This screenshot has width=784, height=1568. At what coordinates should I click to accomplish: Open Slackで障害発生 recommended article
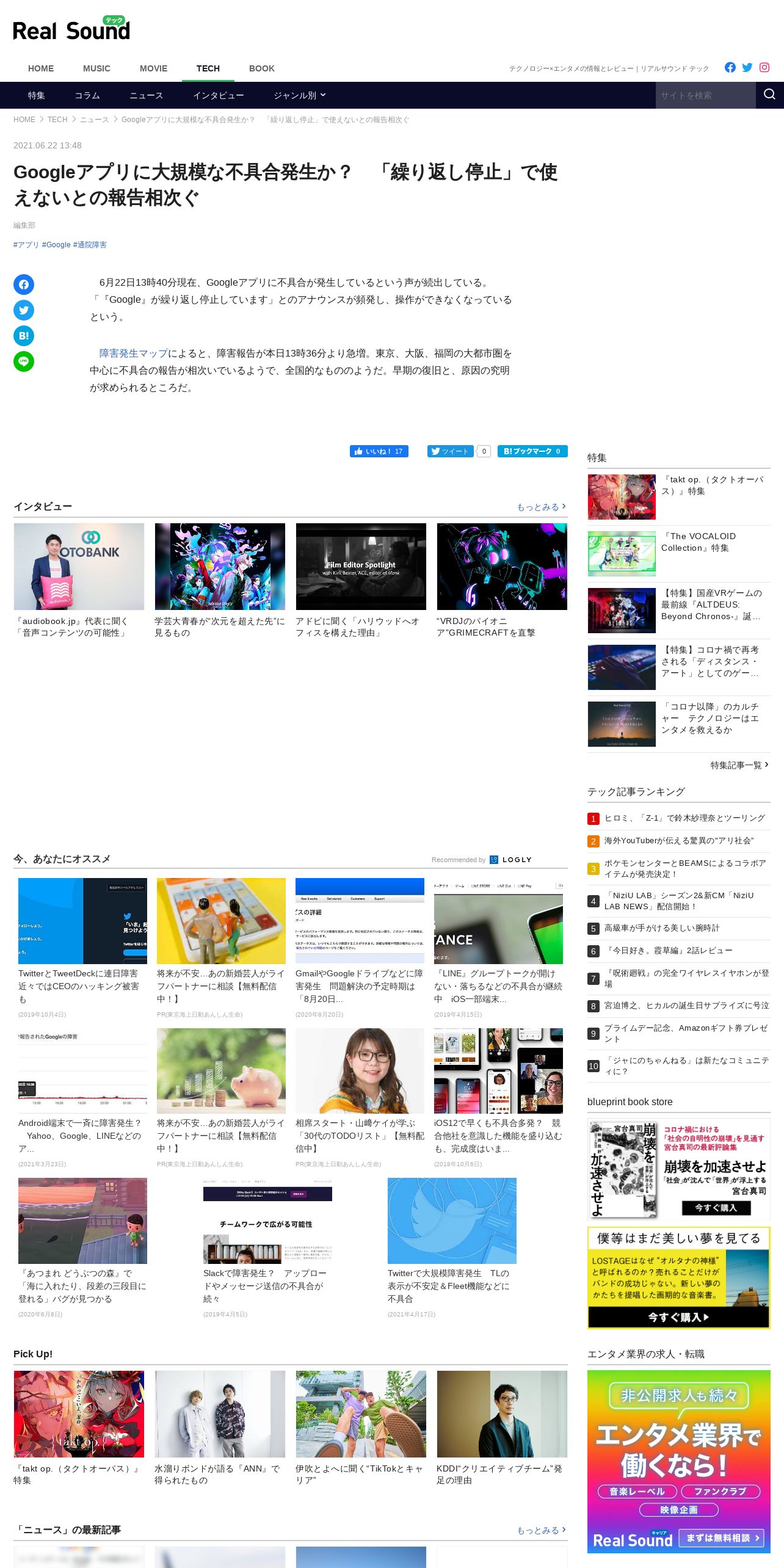(x=267, y=1248)
